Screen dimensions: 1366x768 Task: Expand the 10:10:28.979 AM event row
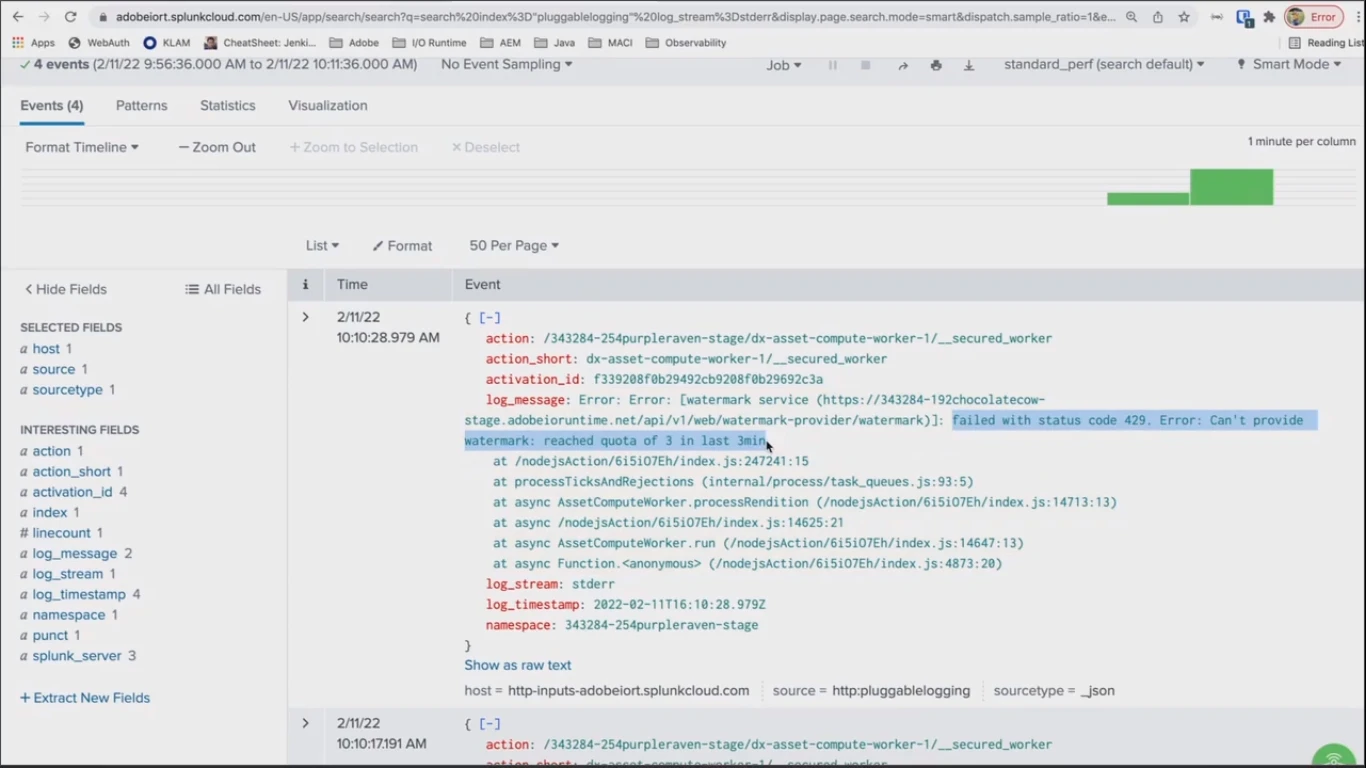coord(306,317)
